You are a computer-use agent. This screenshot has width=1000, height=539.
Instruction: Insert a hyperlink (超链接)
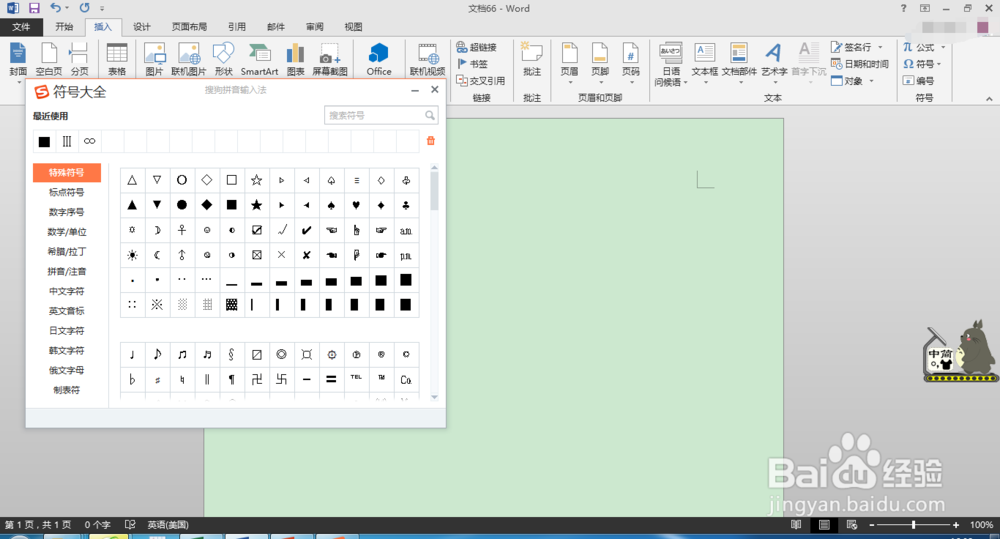click(x=476, y=47)
